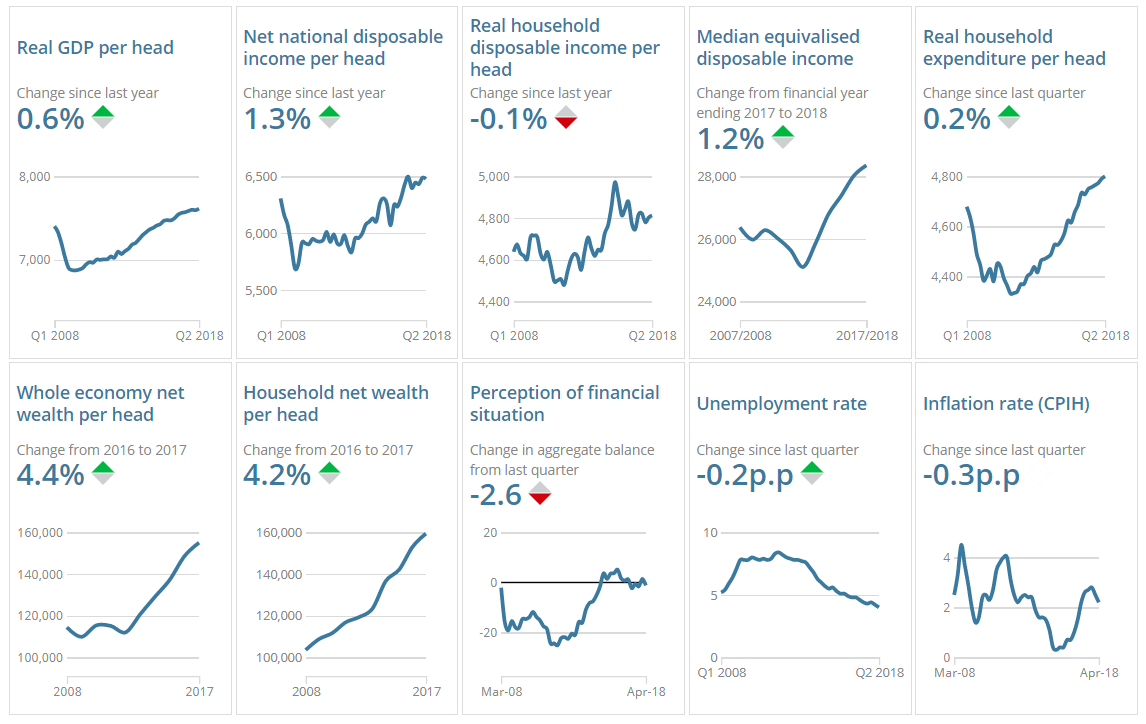Select the green arrow indicator next to 1.2%
The image size is (1146, 724).
(x=782, y=132)
